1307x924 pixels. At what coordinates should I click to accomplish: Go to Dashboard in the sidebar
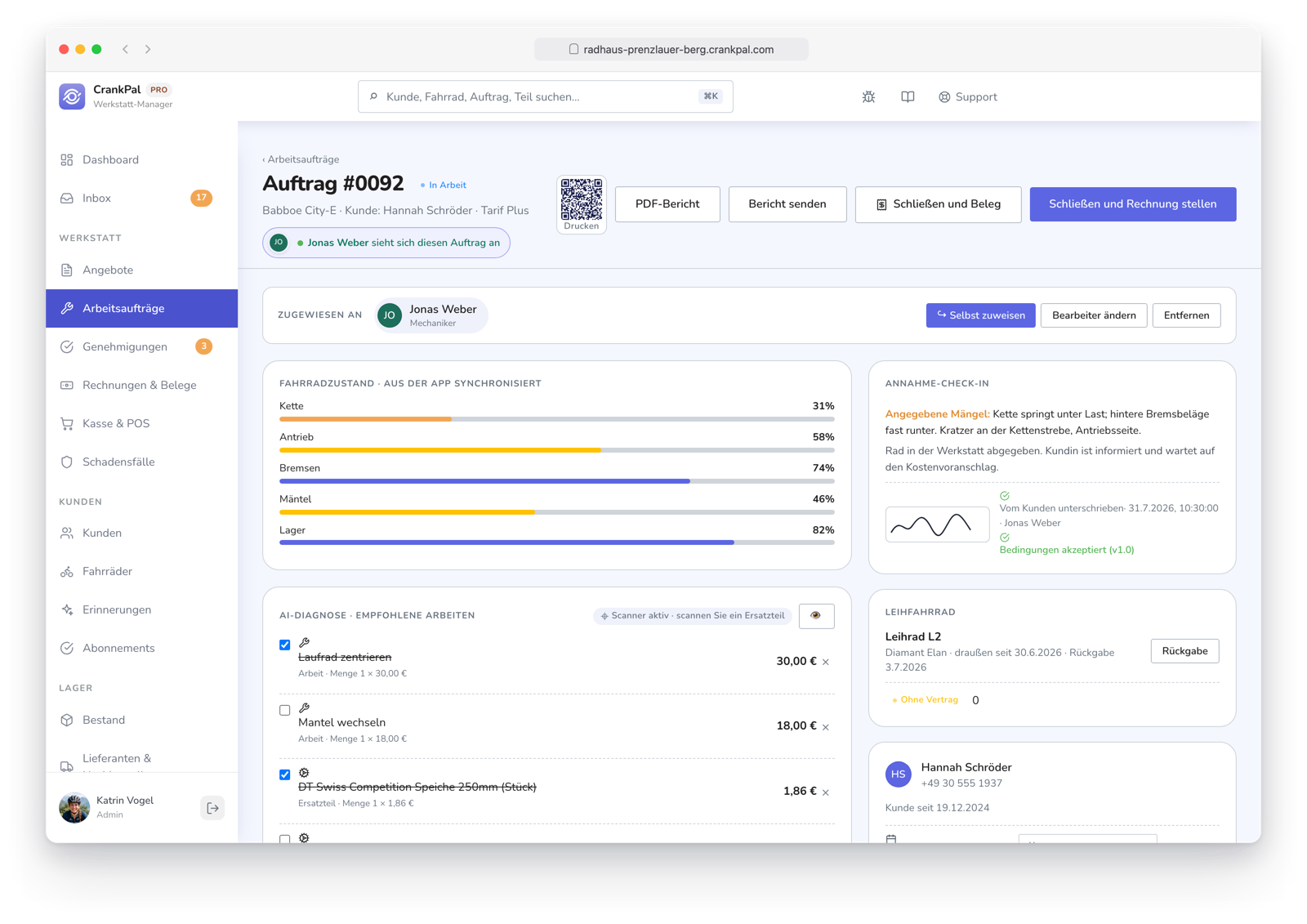point(141,159)
